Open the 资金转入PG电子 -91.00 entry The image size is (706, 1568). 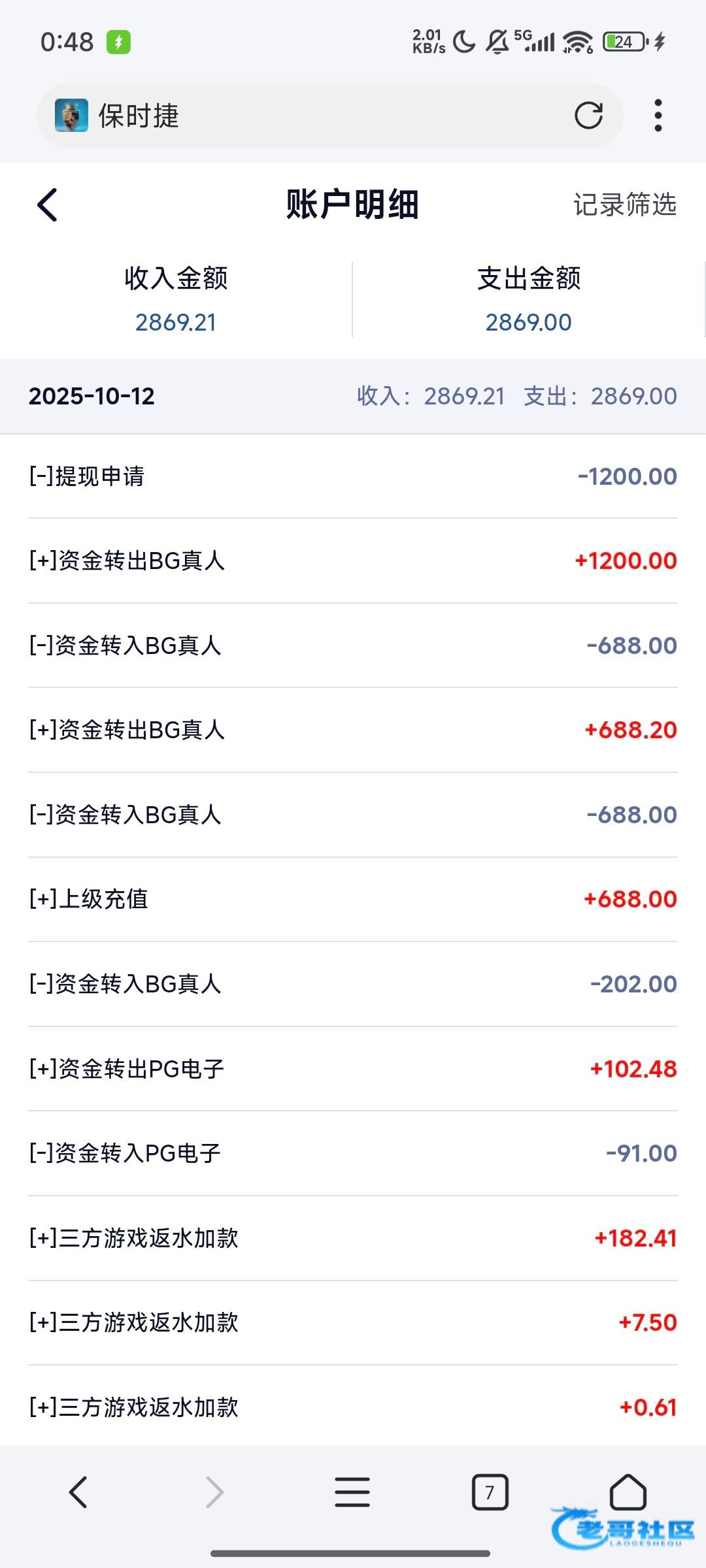[x=353, y=1153]
